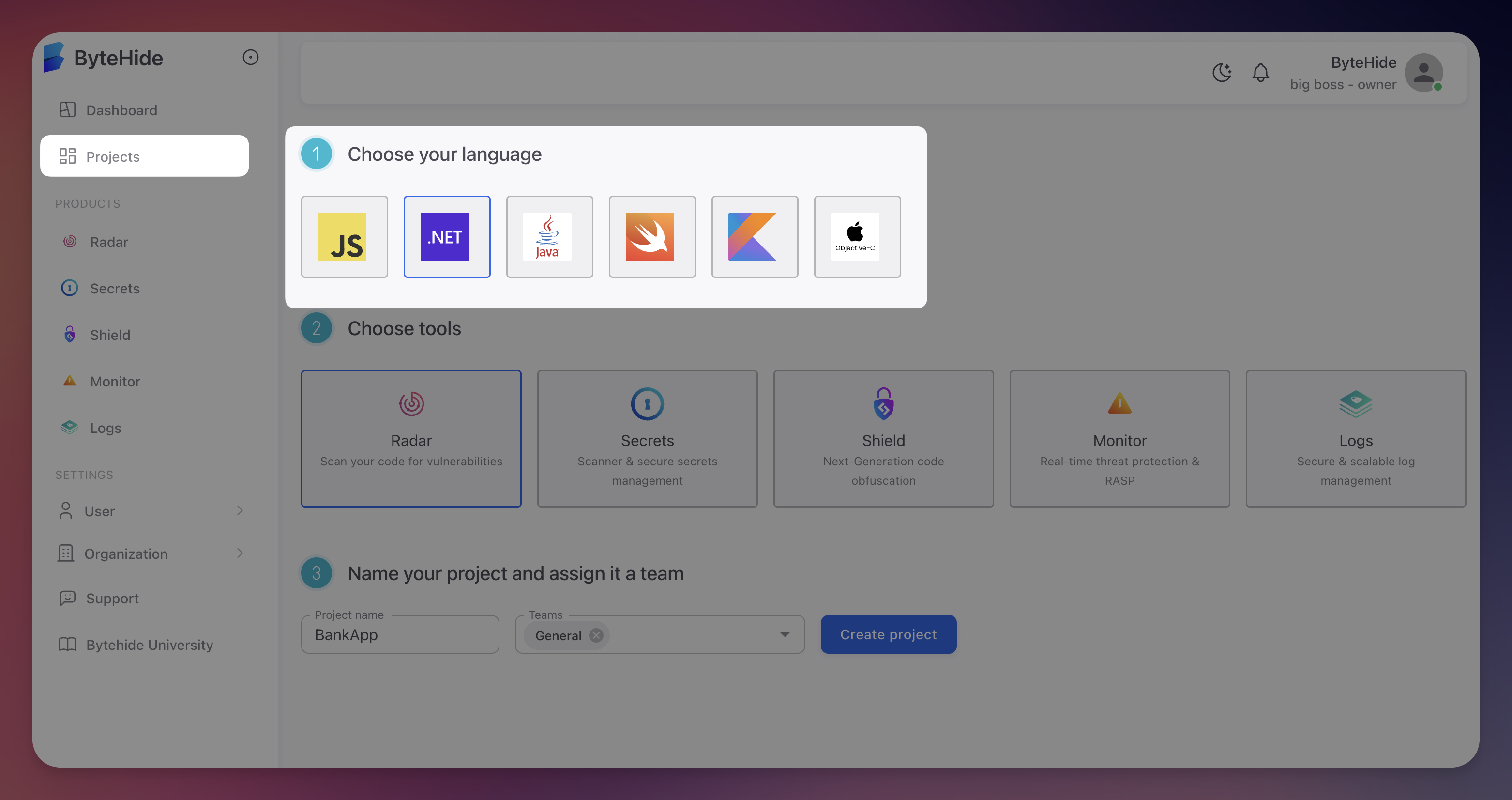Edit the Project name field showing BankApp
1512x800 pixels.
[x=400, y=634]
